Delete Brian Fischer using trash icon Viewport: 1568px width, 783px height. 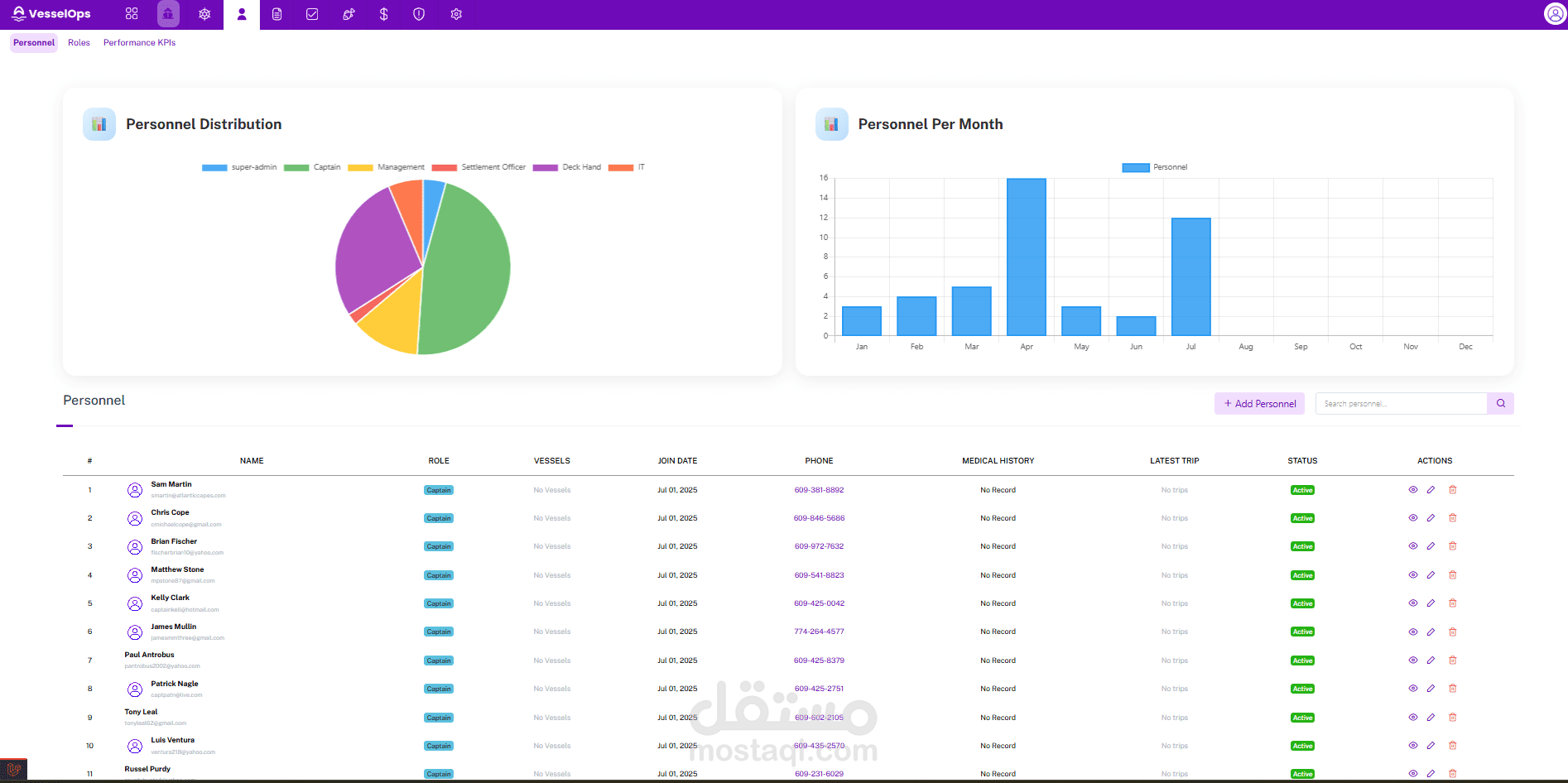point(1453,546)
